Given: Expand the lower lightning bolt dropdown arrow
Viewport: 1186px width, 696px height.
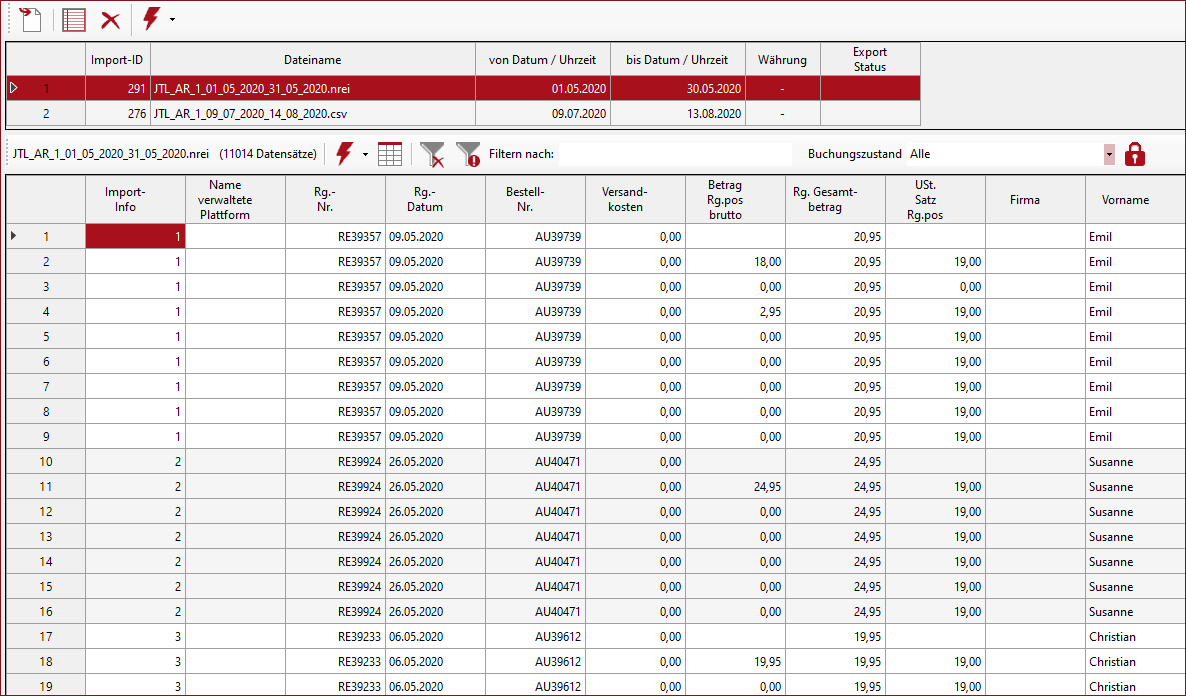Looking at the screenshot, I should [365, 155].
